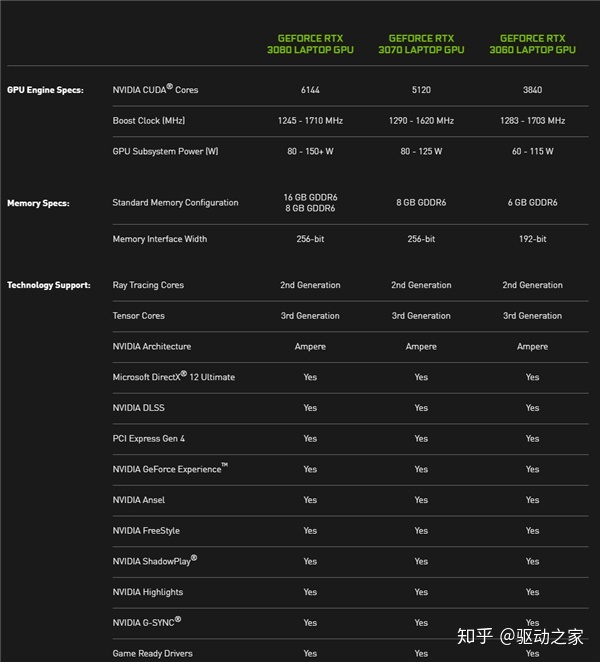
Task: Click the 3080 Yes in GeForce Experience row
Action: coord(310,469)
